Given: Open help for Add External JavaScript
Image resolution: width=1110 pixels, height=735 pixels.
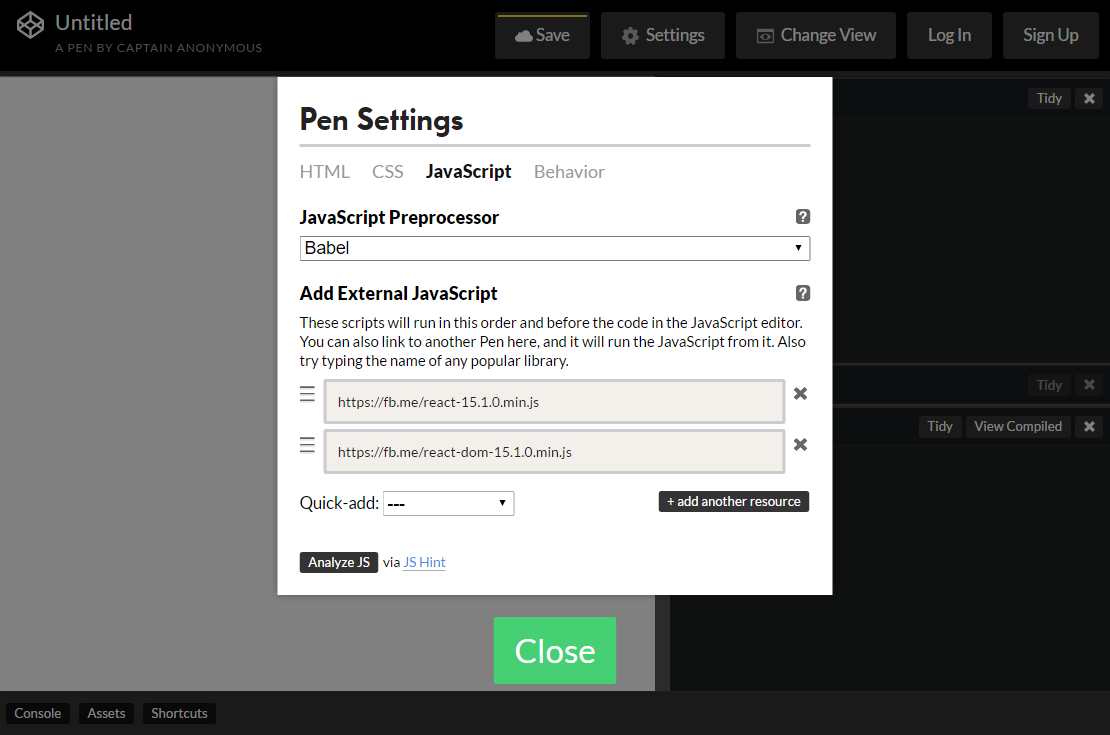Looking at the screenshot, I should [802, 293].
